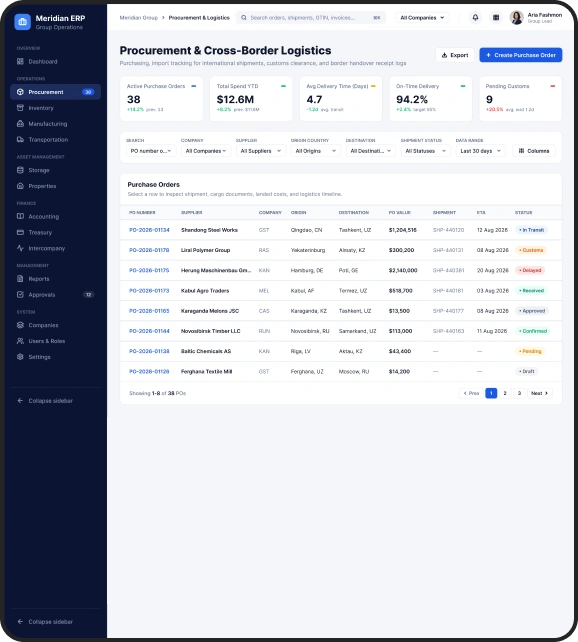This screenshot has width=578, height=642.
Task: Click the Columns button
Action: pyautogui.click(x=534, y=151)
